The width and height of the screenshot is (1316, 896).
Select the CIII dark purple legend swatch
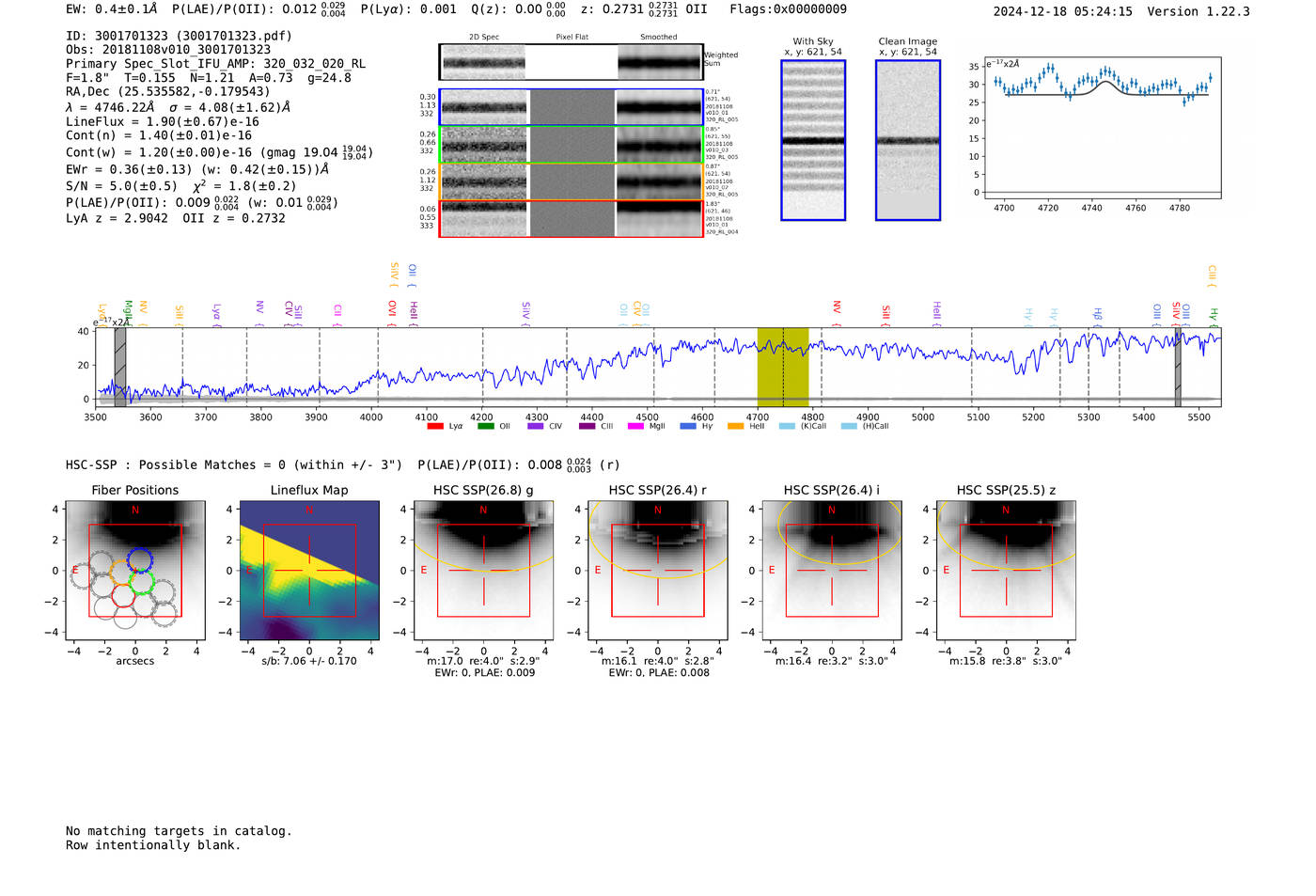tap(587, 427)
